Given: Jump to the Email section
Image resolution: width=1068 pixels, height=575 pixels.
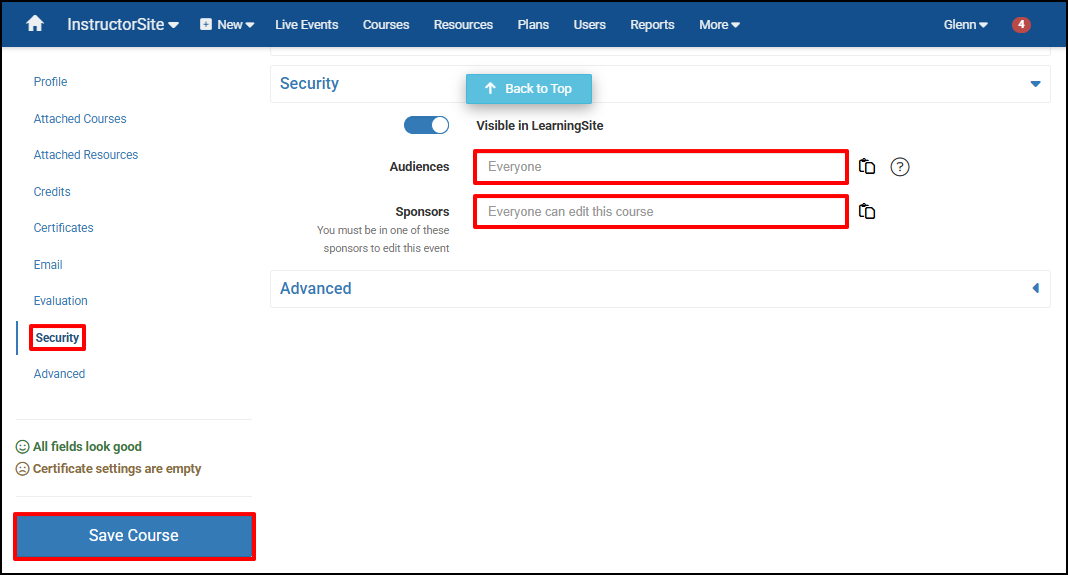Looking at the screenshot, I should [x=48, y=264].
